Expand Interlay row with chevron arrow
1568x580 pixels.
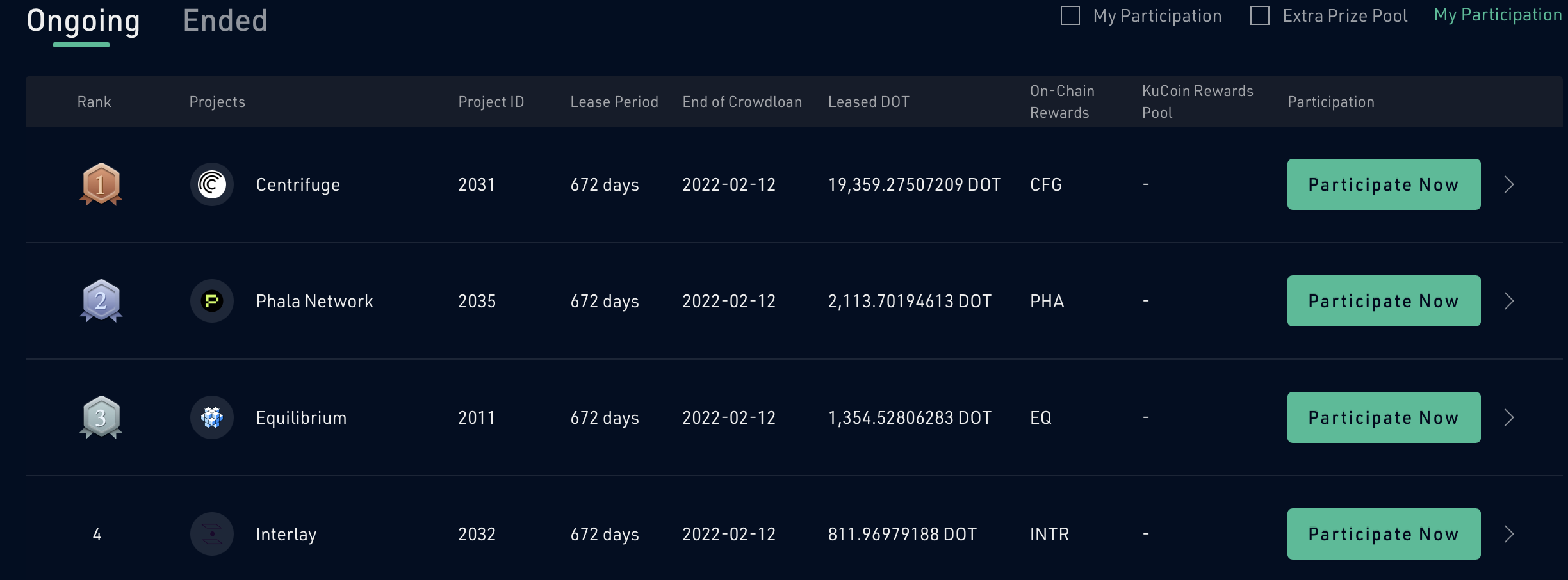click(x=1509, y=534)
